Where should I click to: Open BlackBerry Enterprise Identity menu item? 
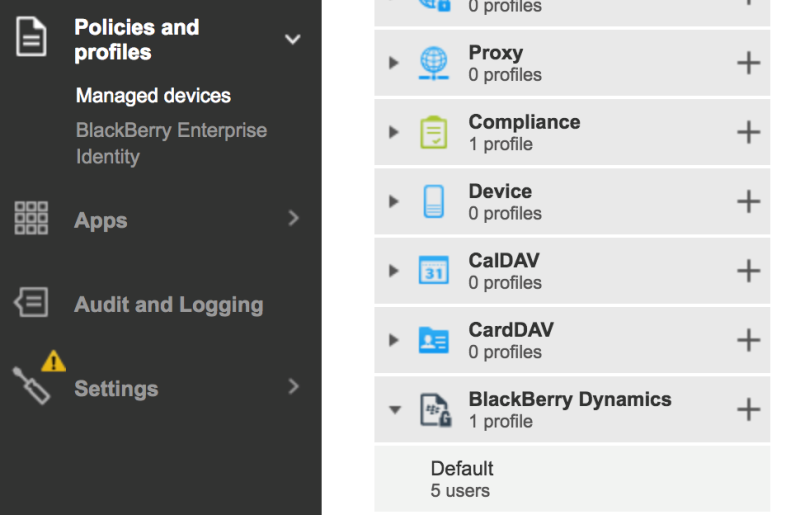click(171, 143)
